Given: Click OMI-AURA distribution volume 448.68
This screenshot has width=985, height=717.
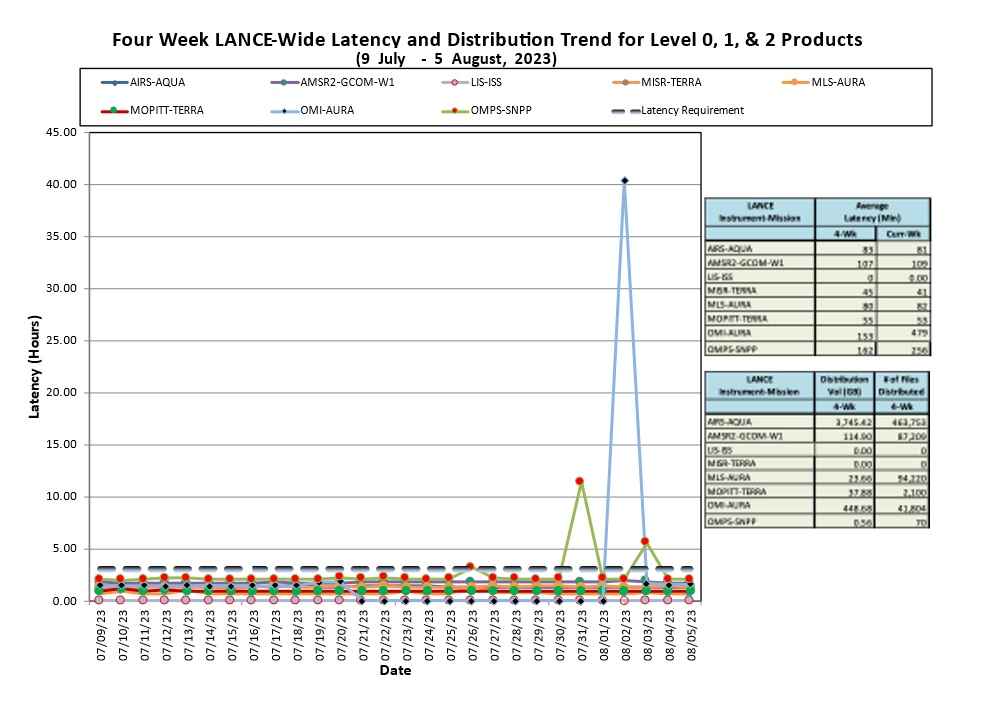Looking at the screenshot, I should [857, 508].
